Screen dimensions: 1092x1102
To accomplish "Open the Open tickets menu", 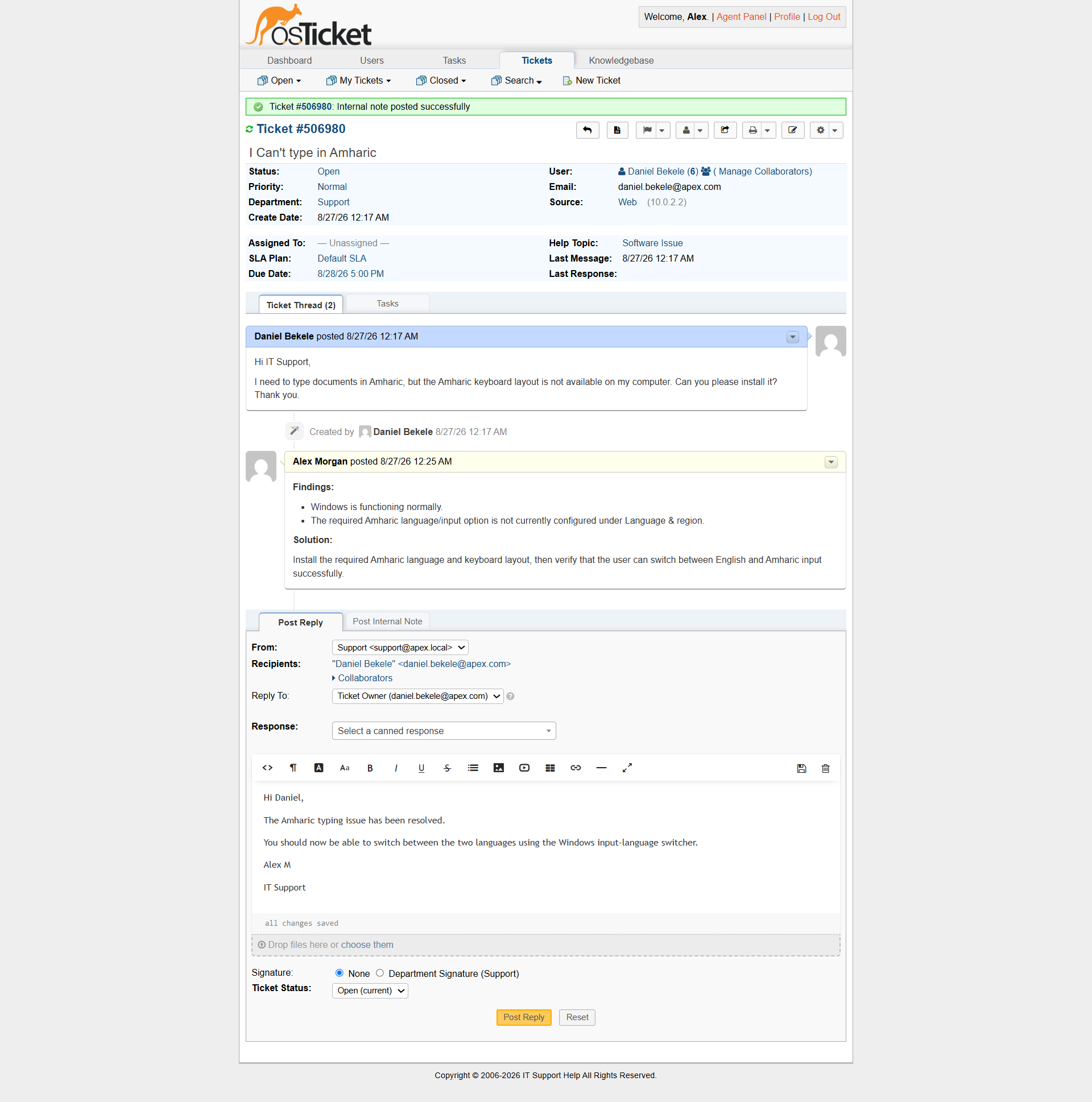I will pos(279,80).
